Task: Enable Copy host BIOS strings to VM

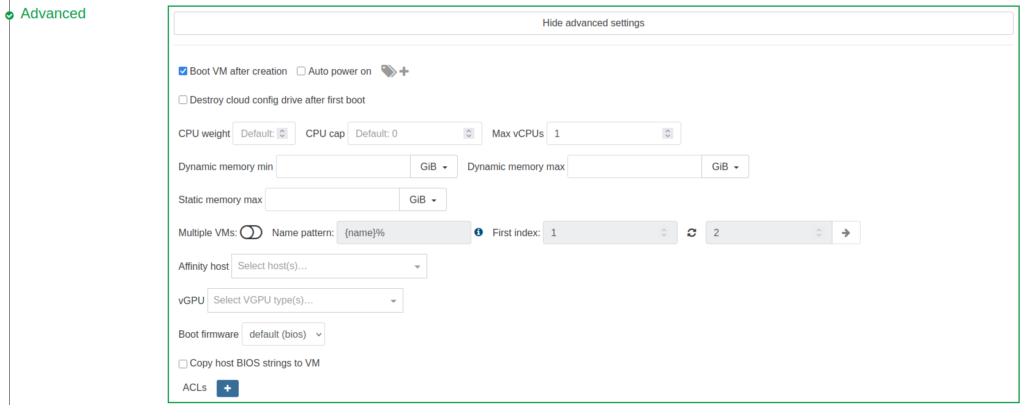Action: click(x=183, y=363)
